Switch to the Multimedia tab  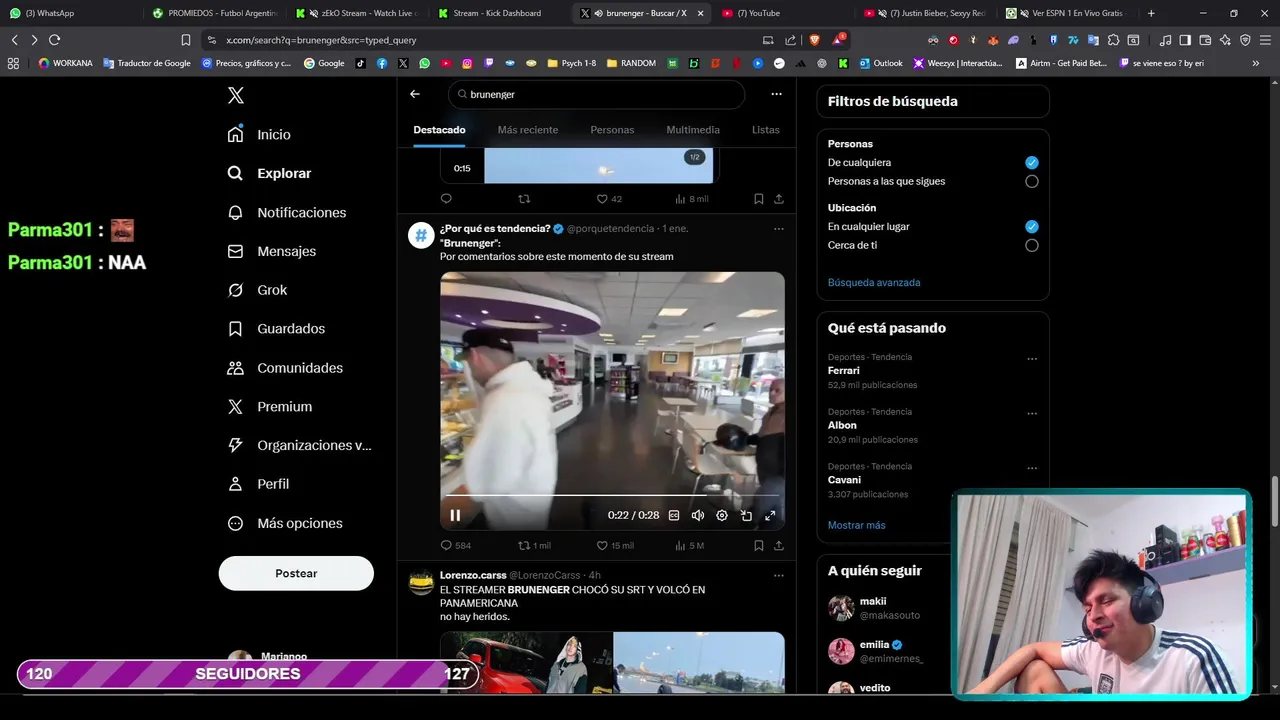click(693, 130)
